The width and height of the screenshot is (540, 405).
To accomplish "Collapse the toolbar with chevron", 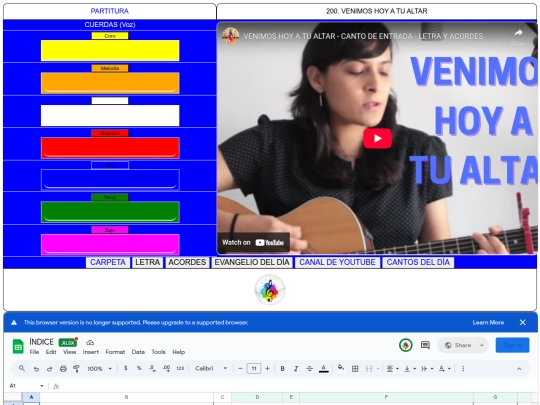I will pos(519,368).
